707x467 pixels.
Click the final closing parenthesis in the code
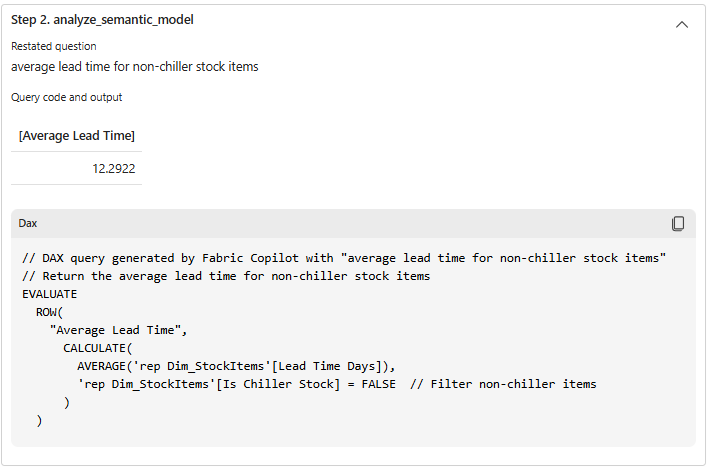tap(39, 421)
